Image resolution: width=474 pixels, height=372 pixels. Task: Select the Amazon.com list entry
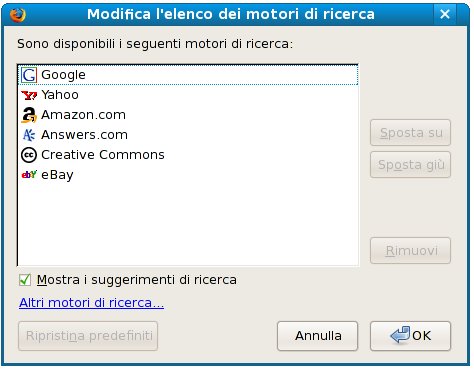point(188,115)
